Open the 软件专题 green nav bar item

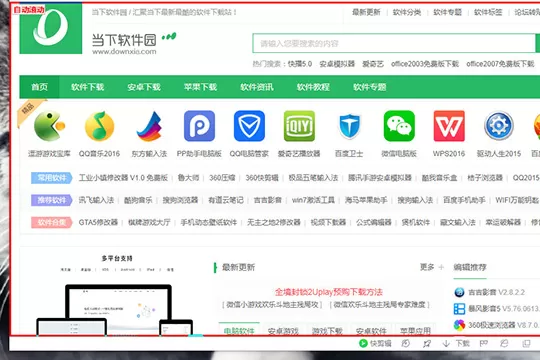coord(370,87)
